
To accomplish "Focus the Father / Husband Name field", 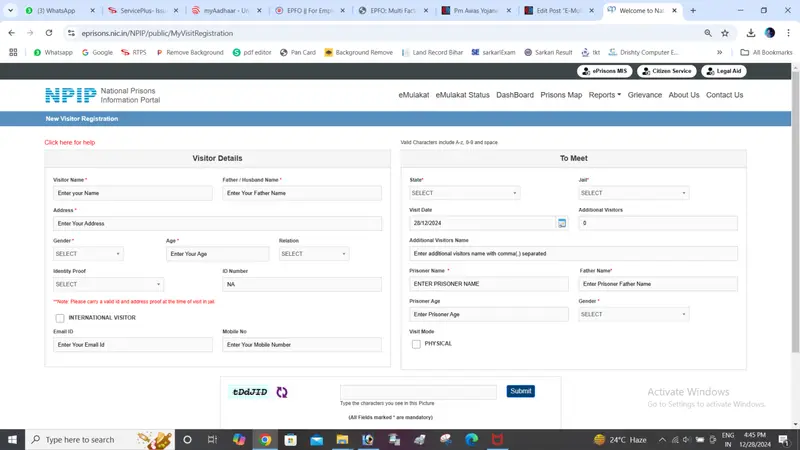I will pos(302,193).
